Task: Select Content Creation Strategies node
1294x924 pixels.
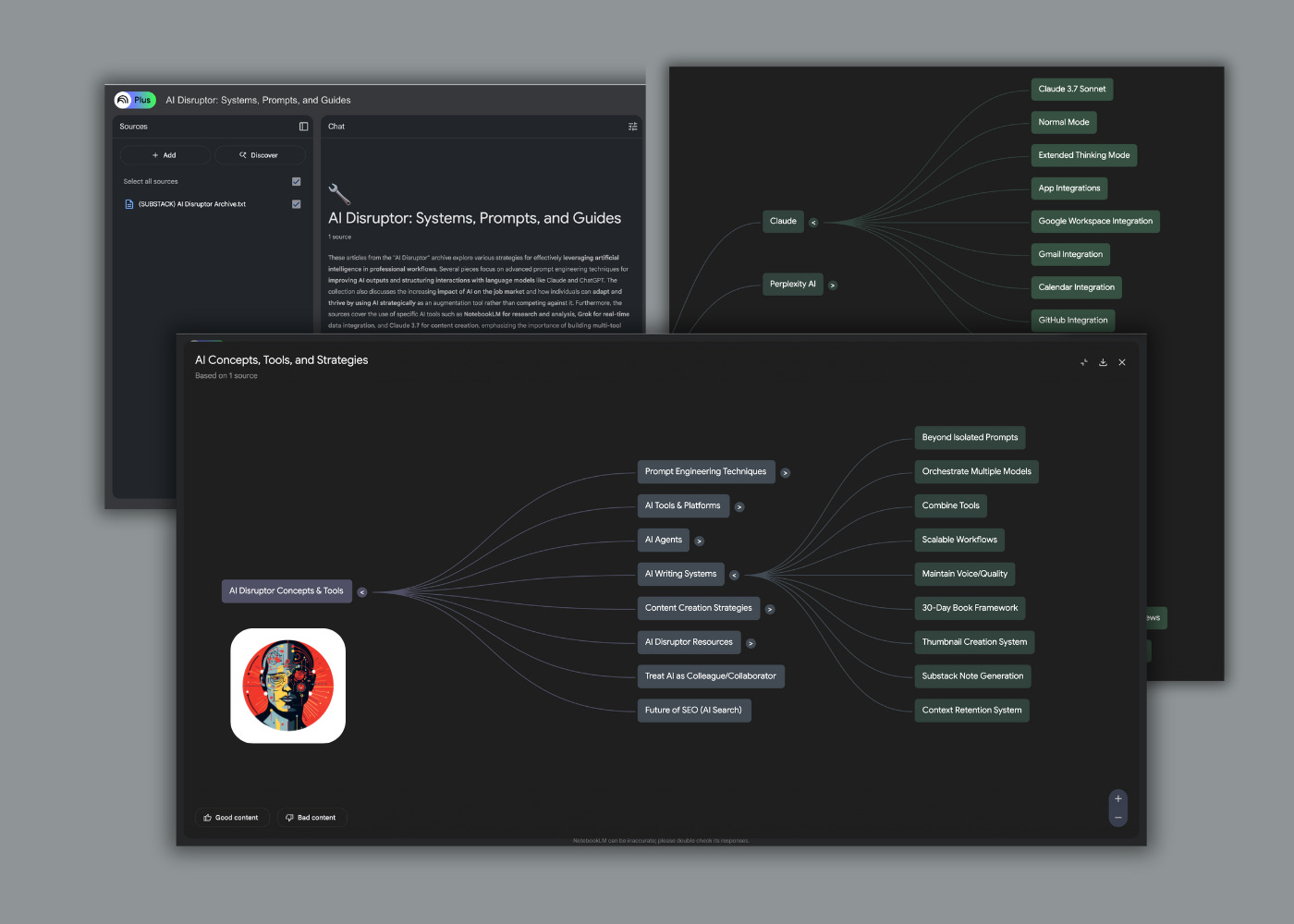Action: coord(699,609)
